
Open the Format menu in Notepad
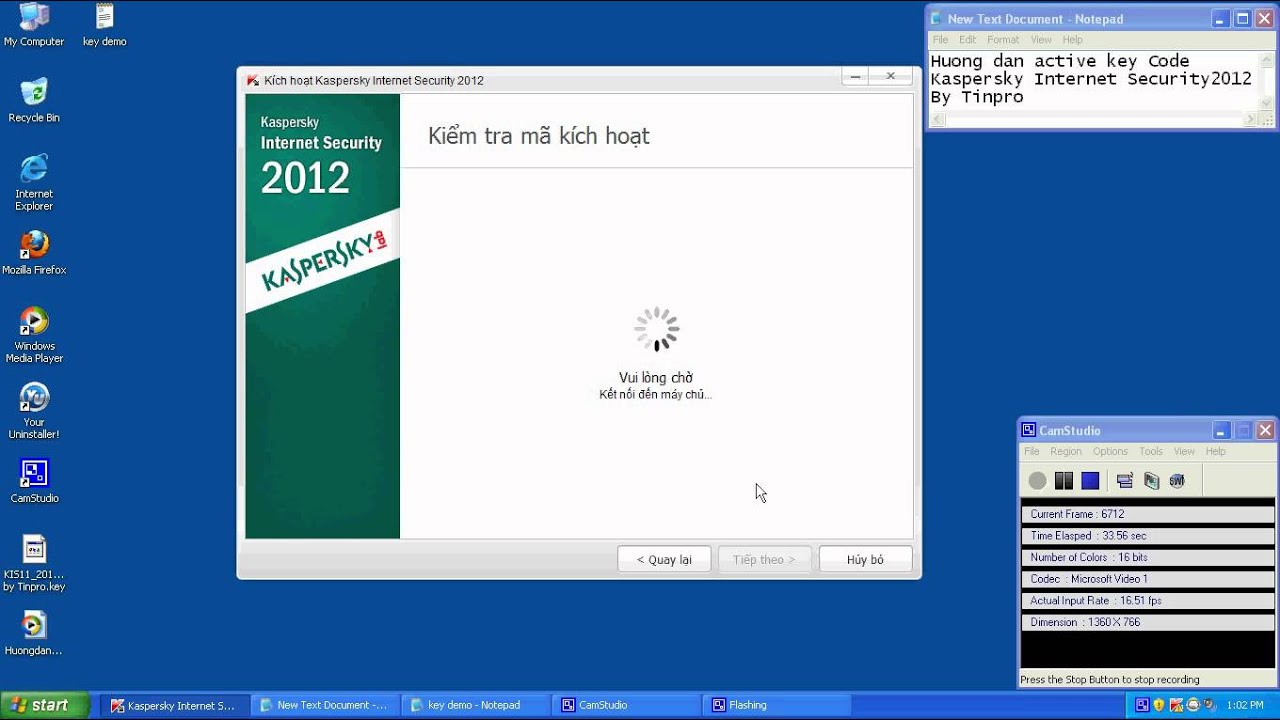[x=1003, y=40]
